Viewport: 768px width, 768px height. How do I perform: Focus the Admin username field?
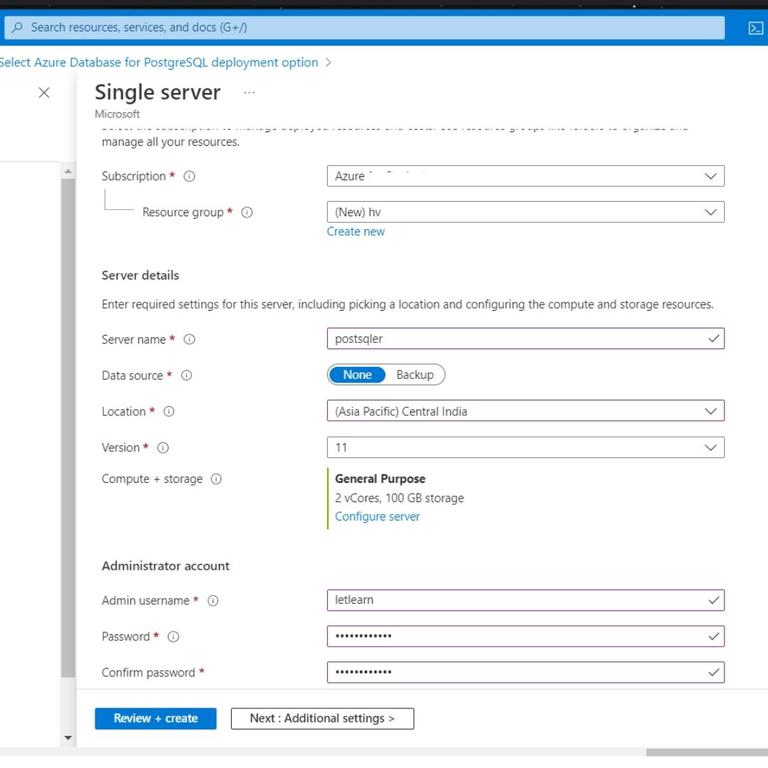[526, 600]
